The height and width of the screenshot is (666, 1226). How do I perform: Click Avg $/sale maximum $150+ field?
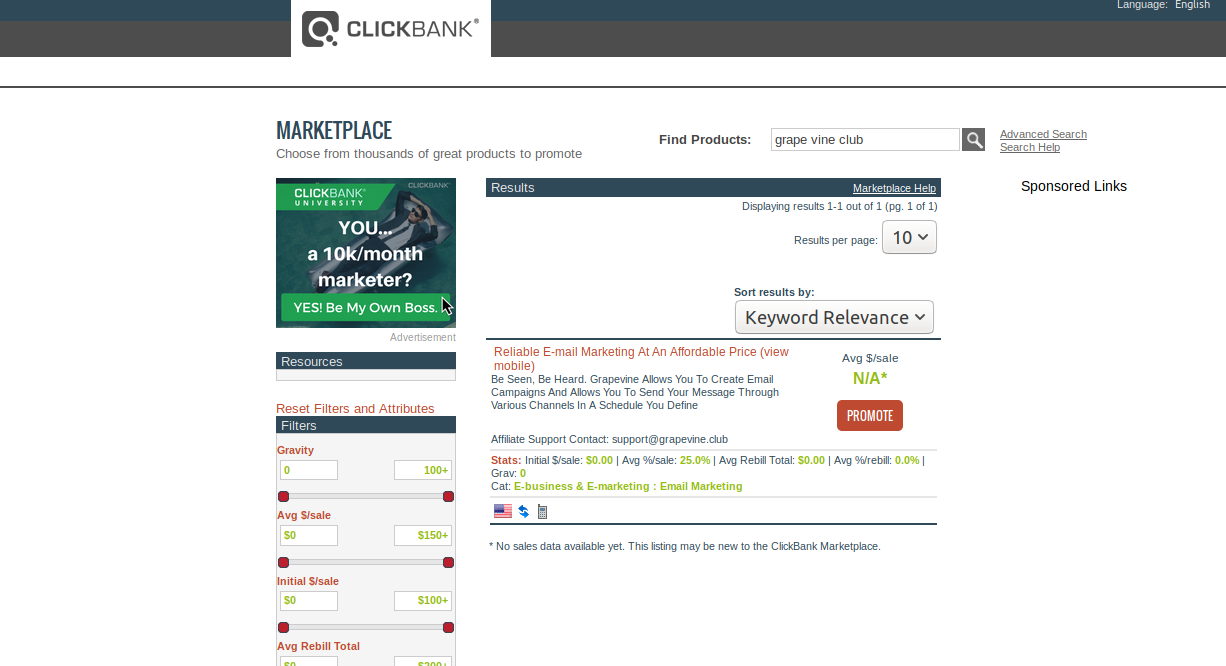(x=423, y=535)
